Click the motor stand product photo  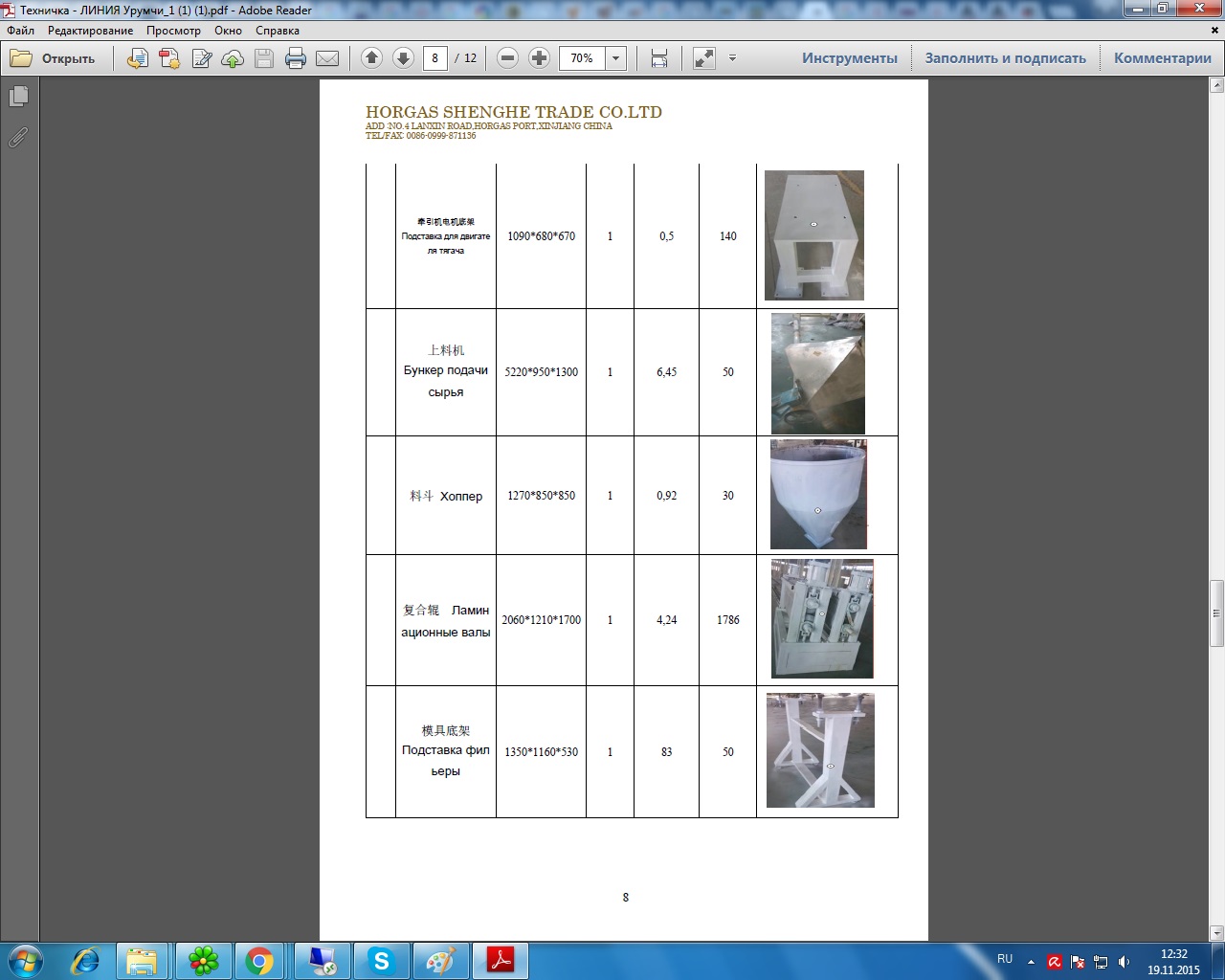(814, 235)
